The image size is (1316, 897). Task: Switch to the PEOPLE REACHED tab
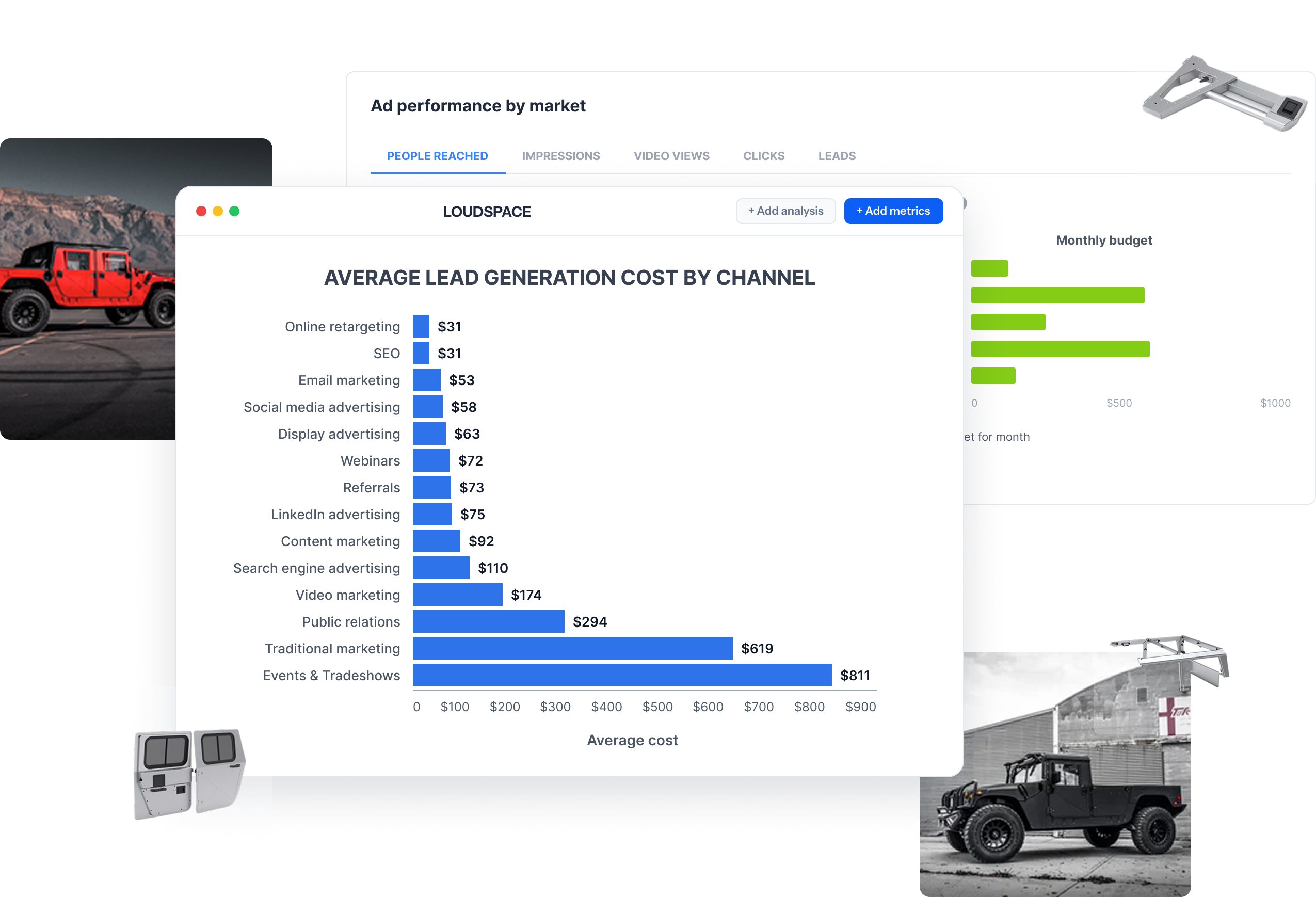coord(437,156)
